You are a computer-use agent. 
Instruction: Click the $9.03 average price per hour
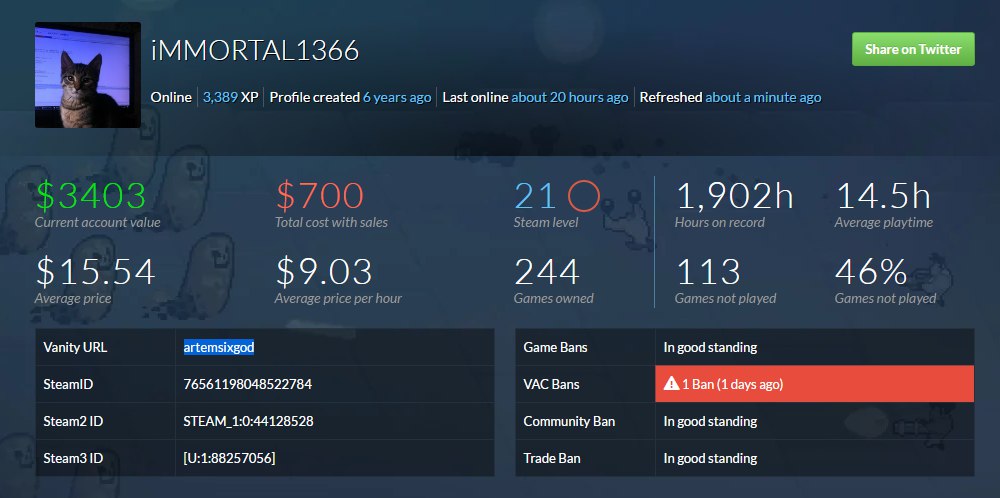[324, 272]
